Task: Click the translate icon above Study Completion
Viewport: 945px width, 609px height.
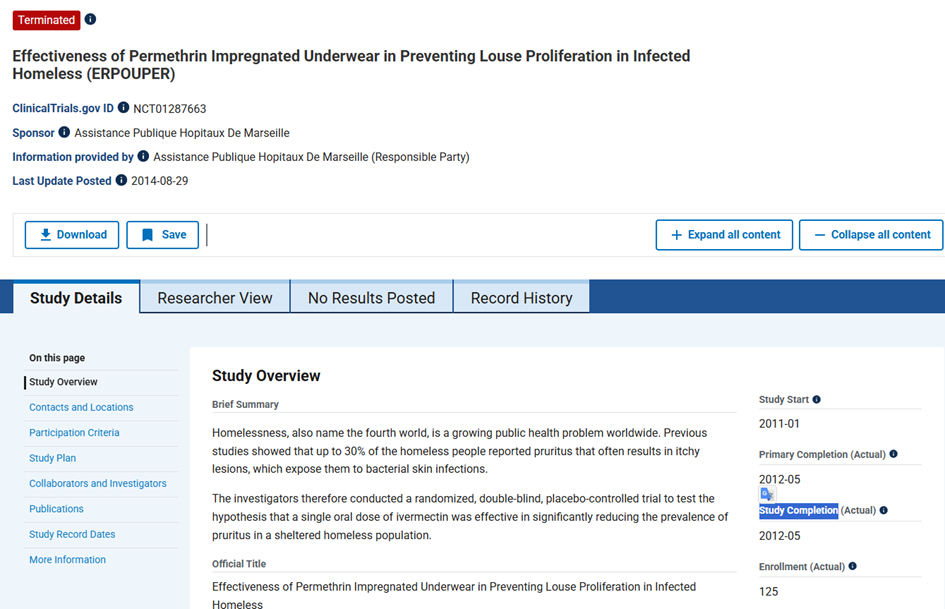Action: tap(767, 494)
